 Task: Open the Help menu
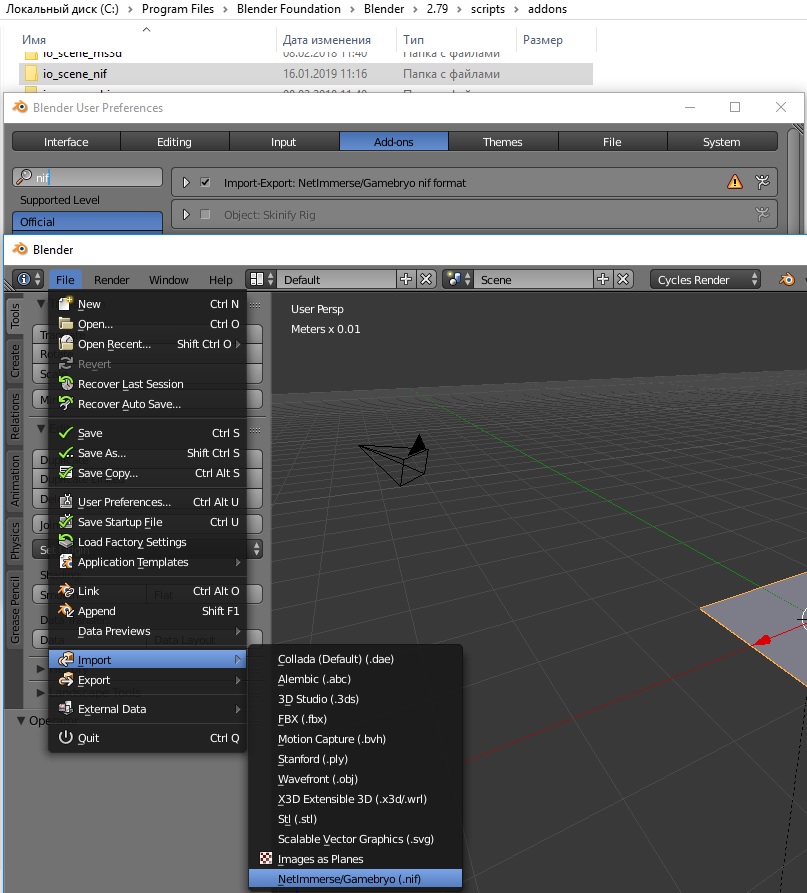pos(220,280)
